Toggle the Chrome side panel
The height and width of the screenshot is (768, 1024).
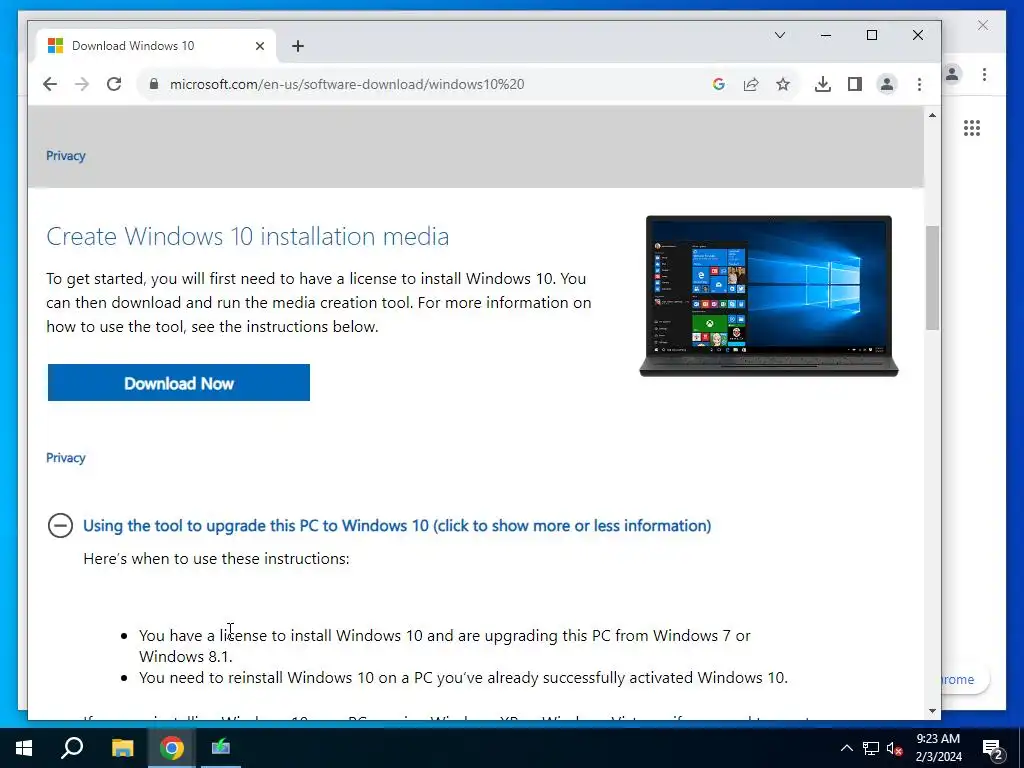point(855,84)
